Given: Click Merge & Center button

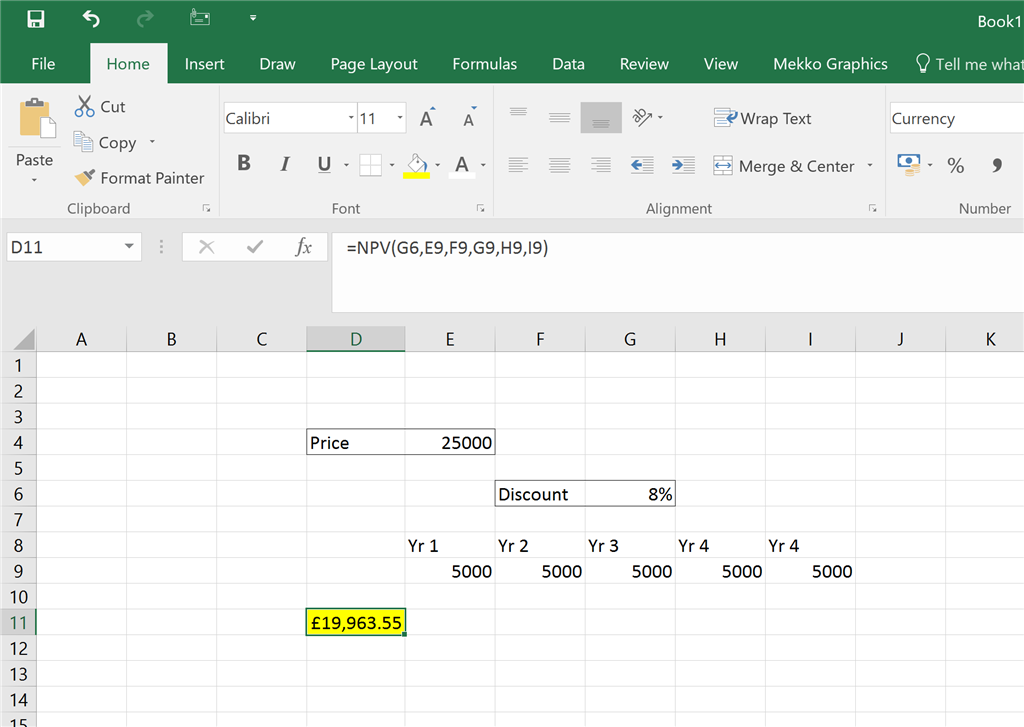Looking at the screenshot, I should 784,166.
